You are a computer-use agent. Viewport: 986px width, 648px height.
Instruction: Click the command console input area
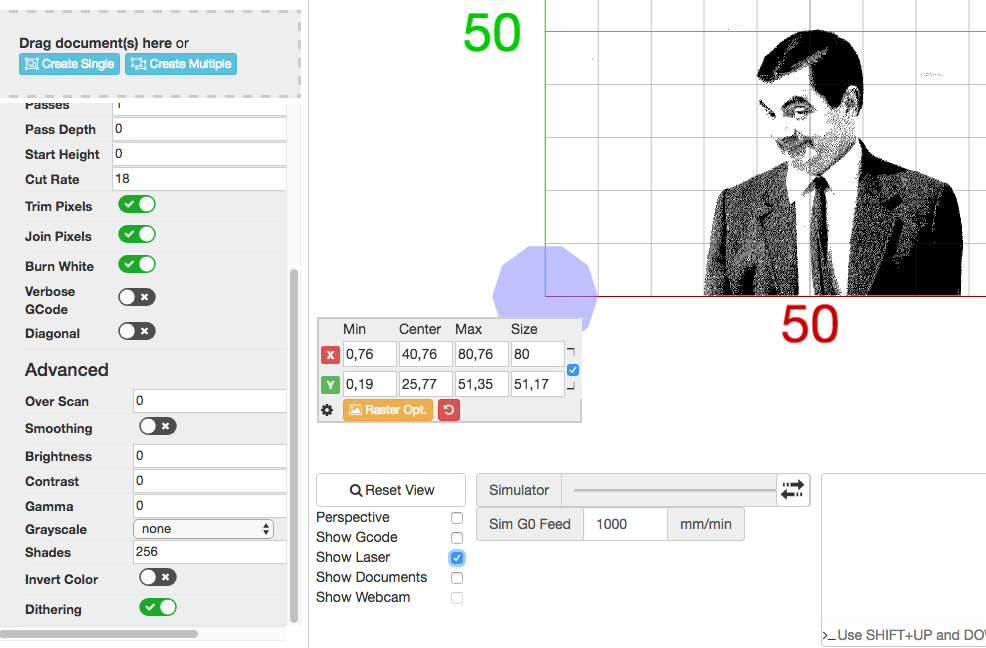pyautogui.click(x=904, y=635)
